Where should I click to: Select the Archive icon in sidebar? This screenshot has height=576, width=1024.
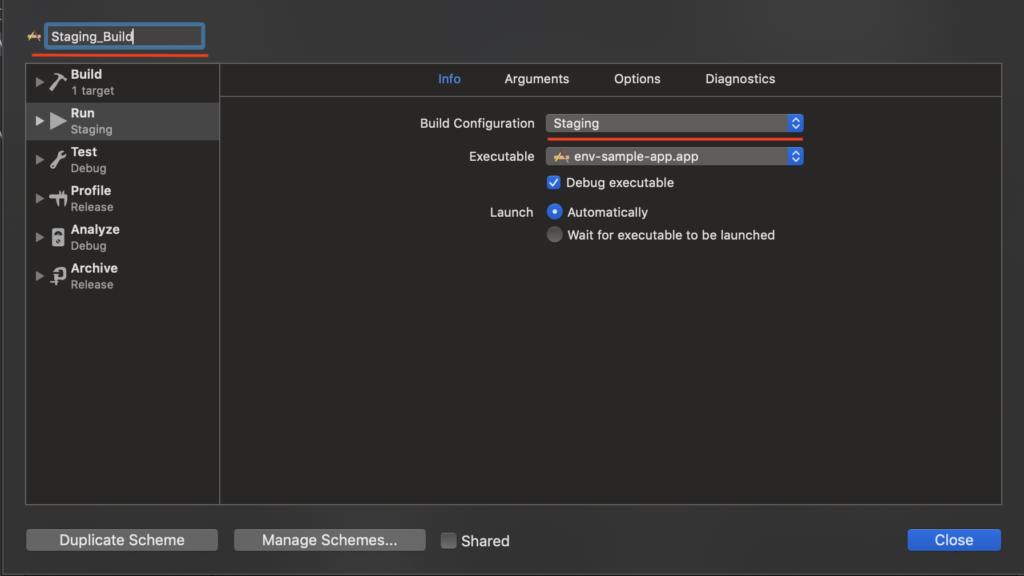[x=57, y=276]
